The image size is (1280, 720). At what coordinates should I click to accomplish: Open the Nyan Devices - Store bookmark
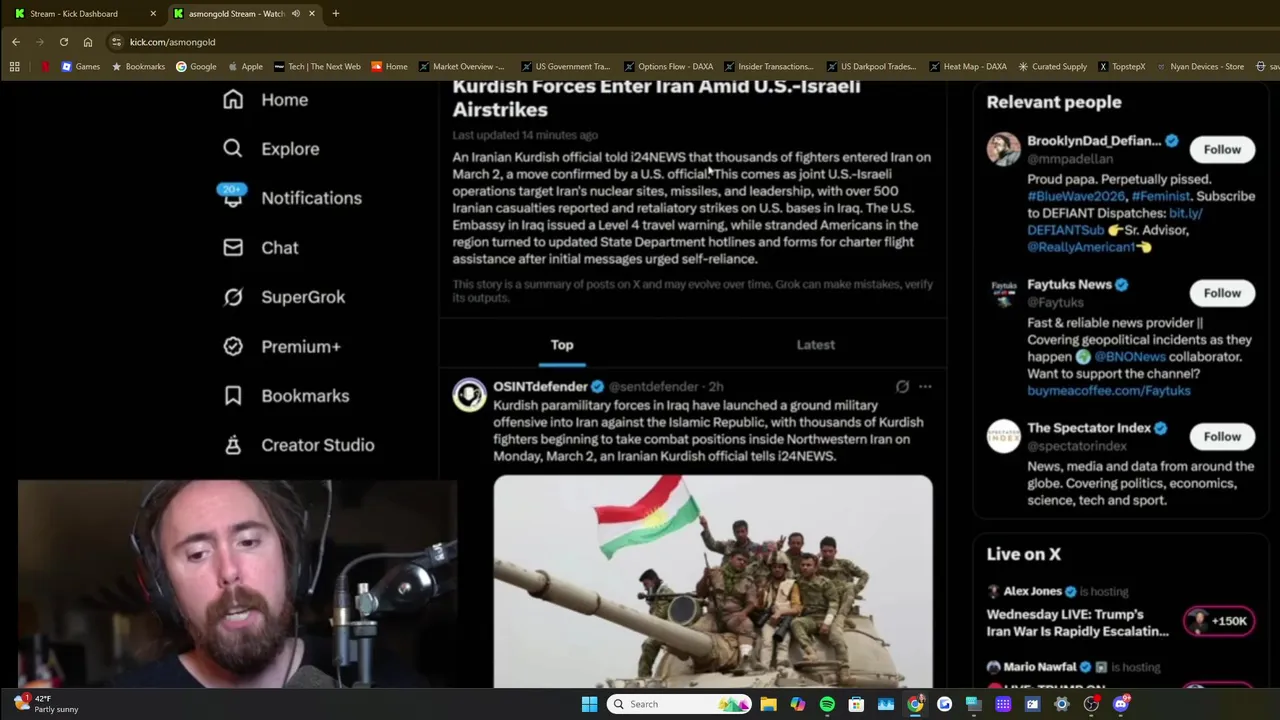1200,67
